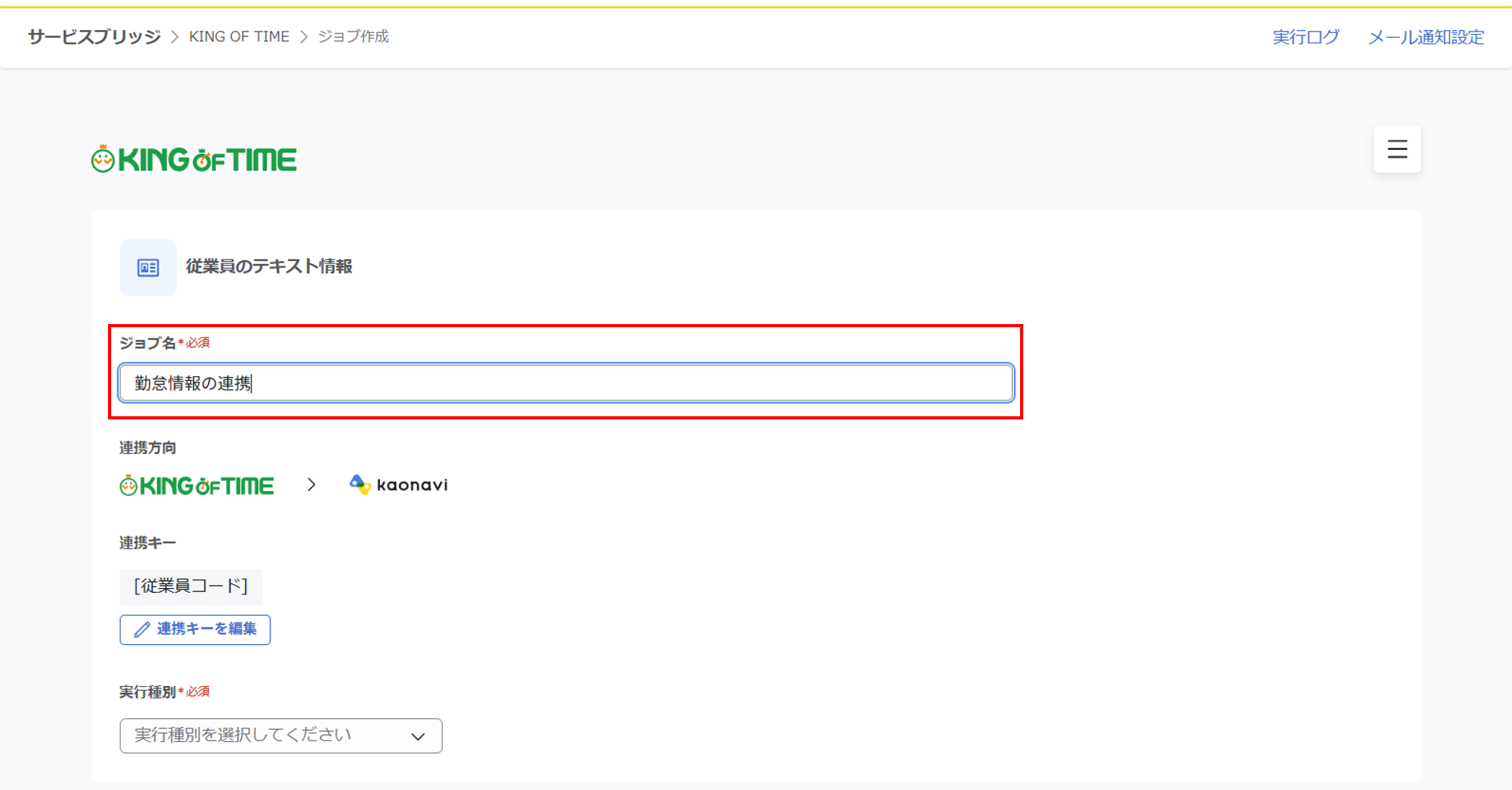Go to サービスブリッジ in the breadcrumb

pyautogui.click(x=94, y=36)
